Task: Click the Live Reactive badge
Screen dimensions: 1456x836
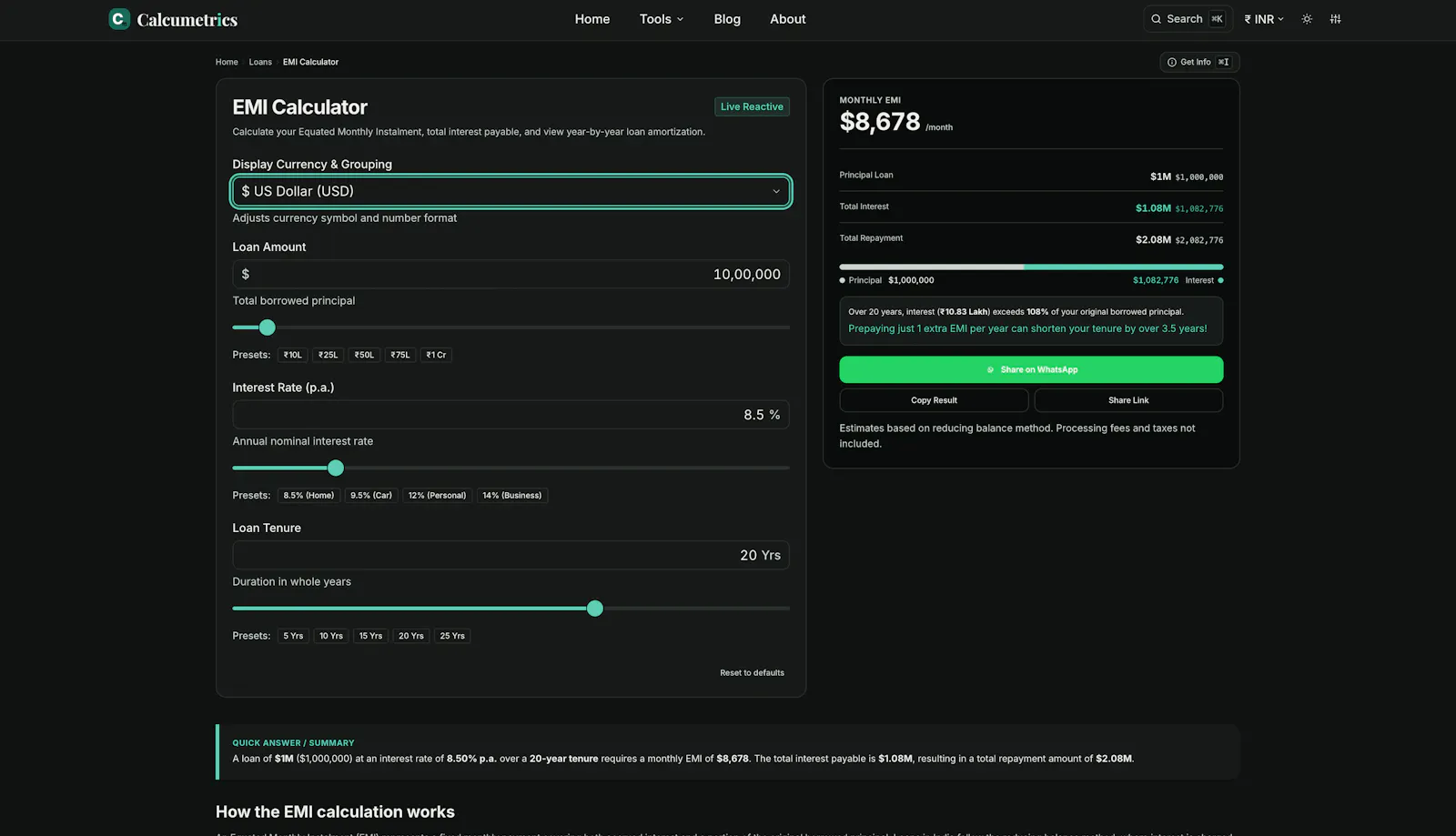Action: tap(752, 106)
